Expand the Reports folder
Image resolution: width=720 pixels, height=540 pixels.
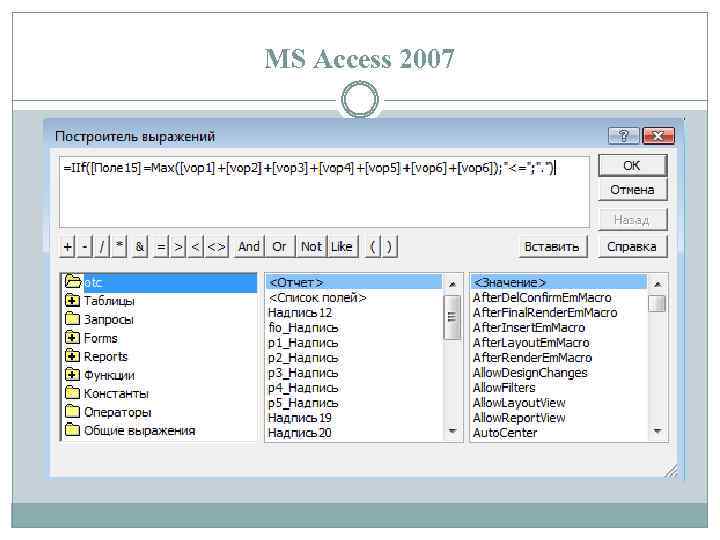coord(72,356)
